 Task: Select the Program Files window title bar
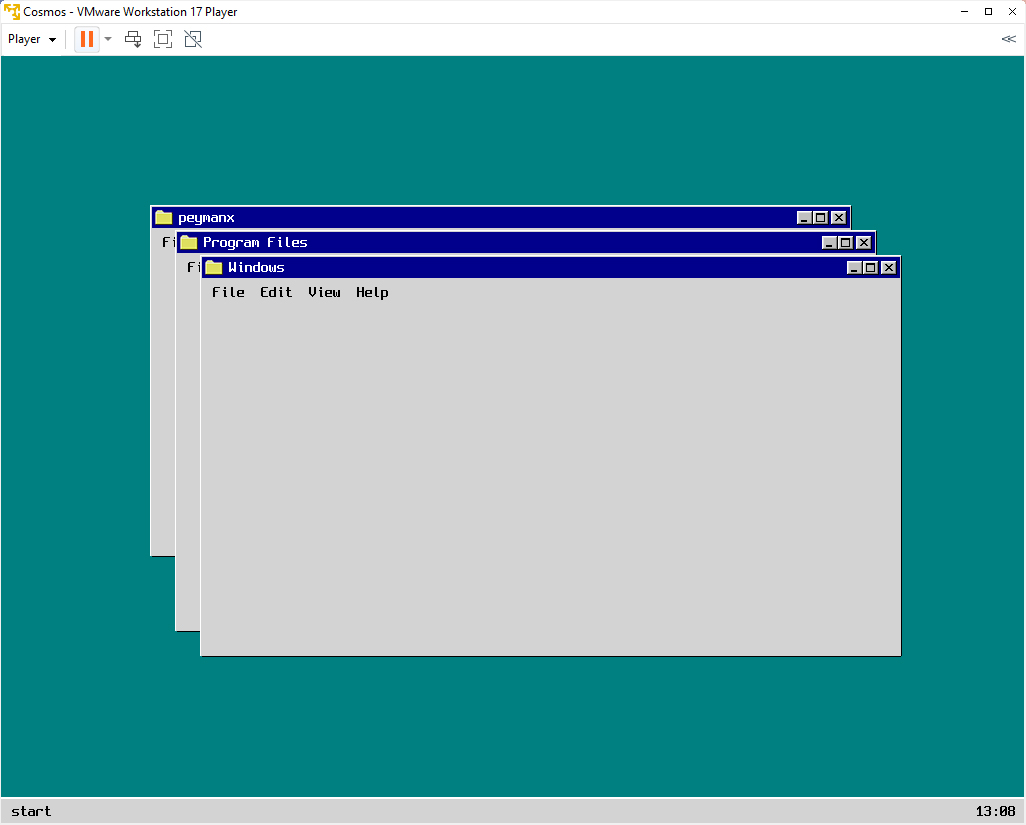pyautogui.click(x=526, y=243)
